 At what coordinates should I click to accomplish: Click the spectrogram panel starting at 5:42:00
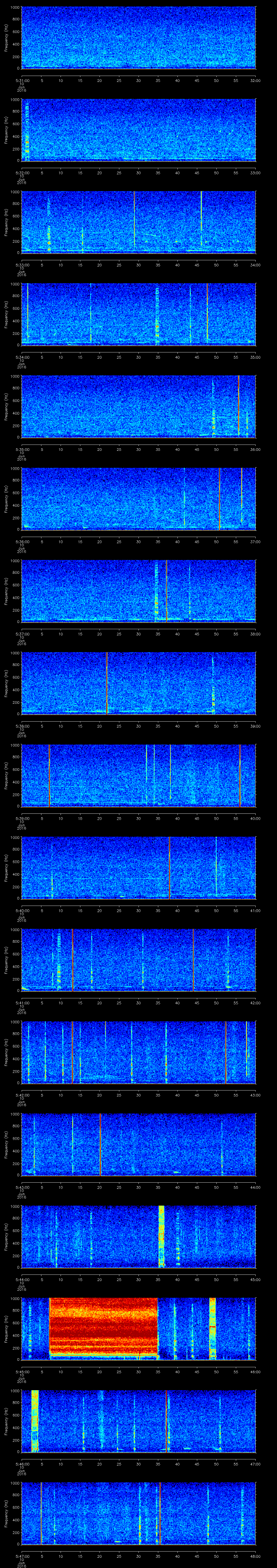[139, 1052]
